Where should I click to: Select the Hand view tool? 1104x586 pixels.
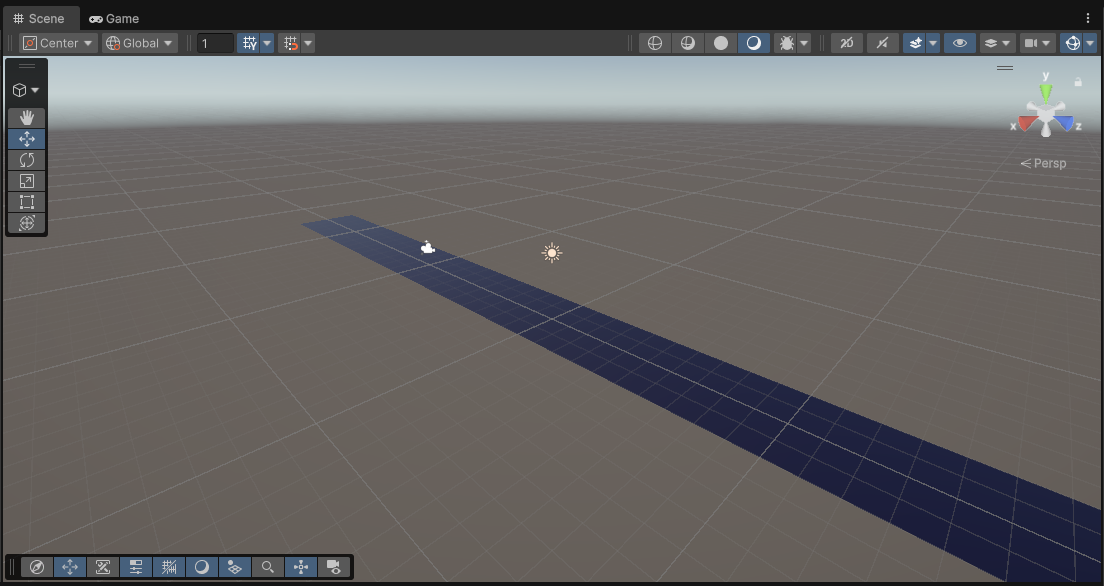(x=27, y=118)
